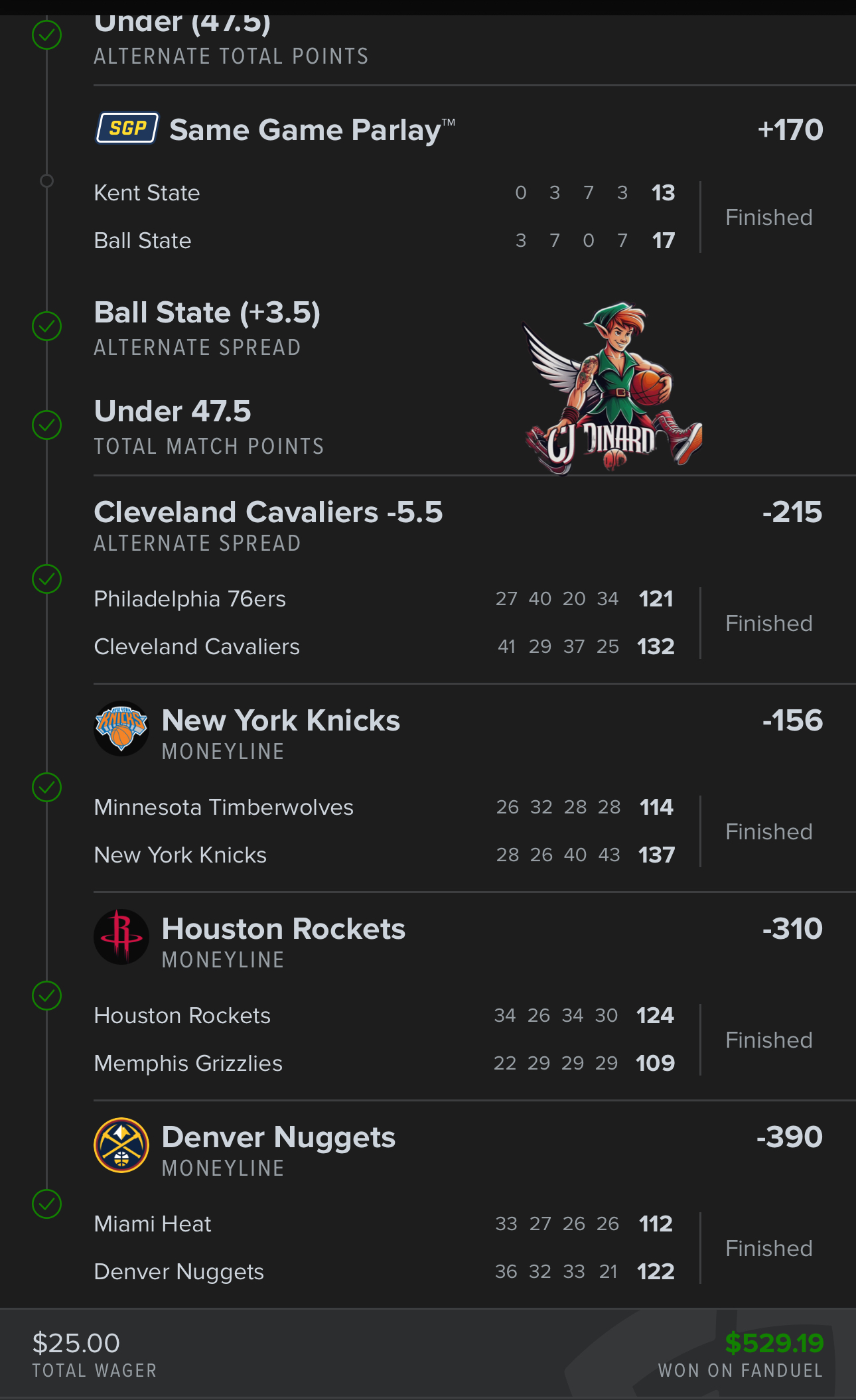This screenshot has height=1400, width=856.
Task: Select Cleveland Cavaliers -5.5 alternate spread
Action: (268, 513)
